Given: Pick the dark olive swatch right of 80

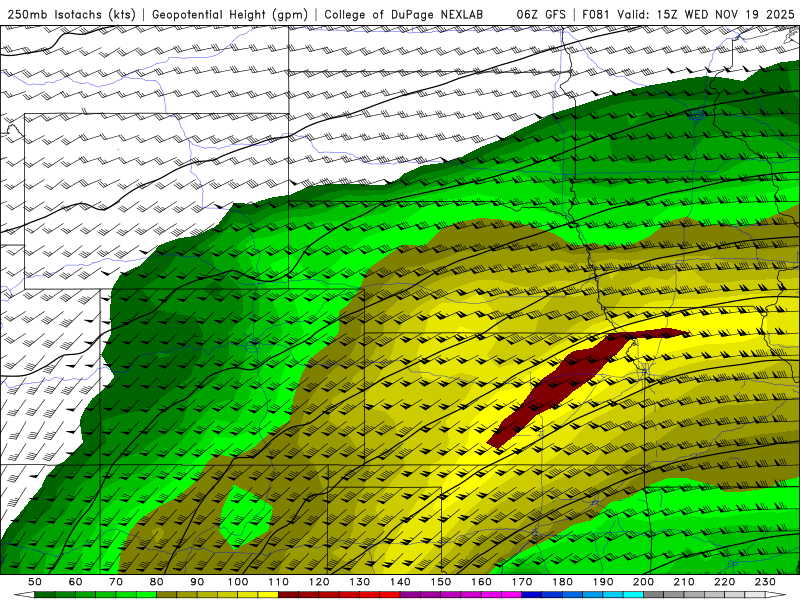Looking at the screenshot, I should pyautogui.click(x=167, y=594).
